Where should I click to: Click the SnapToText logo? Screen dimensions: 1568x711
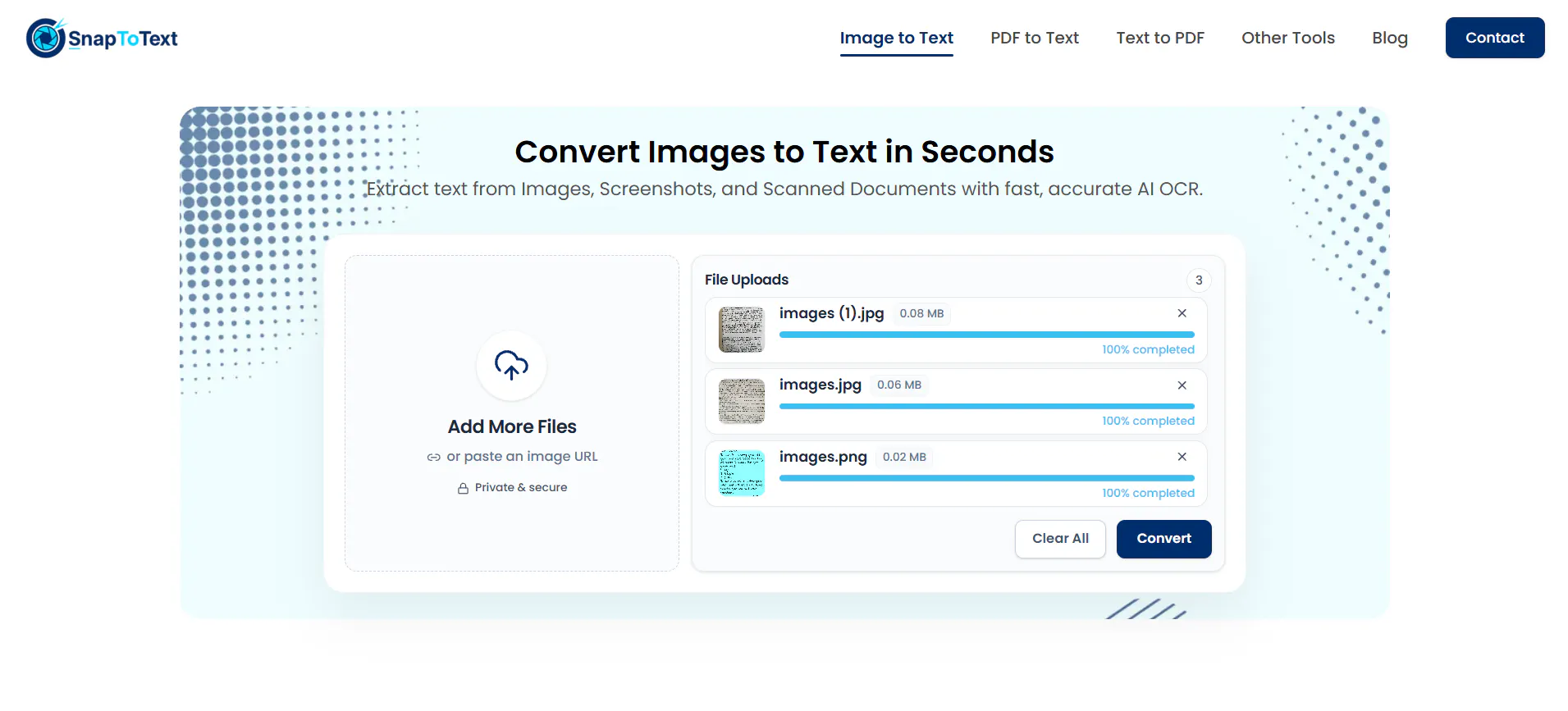coord(102,38)
